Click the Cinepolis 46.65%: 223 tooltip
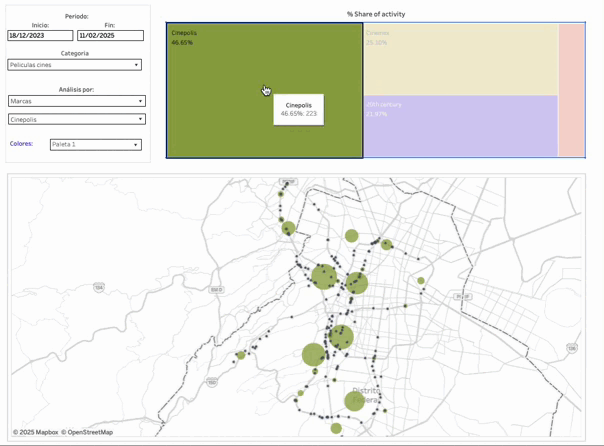The width and height of the screenshot is (604, 446). coord(299,109)
